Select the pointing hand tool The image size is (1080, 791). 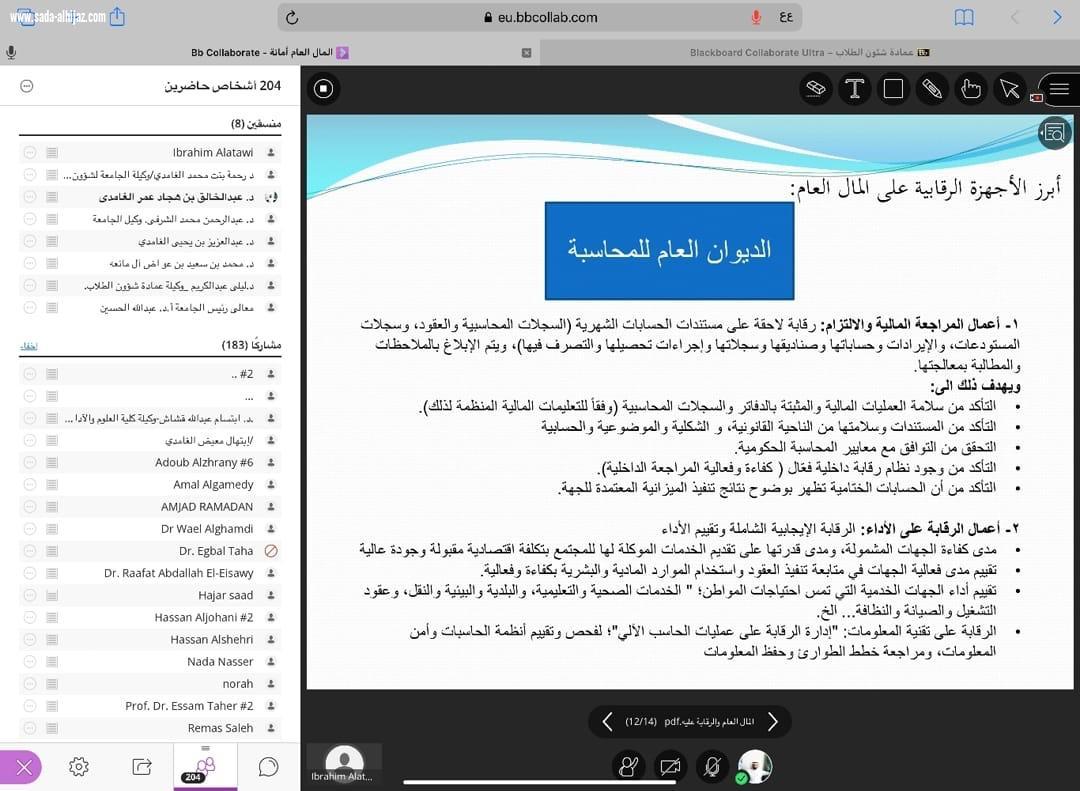971,89
